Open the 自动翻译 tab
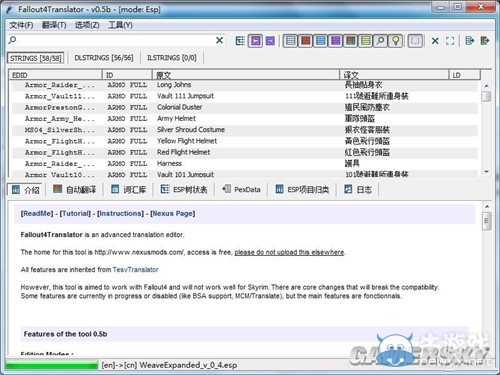500x375 pixels. click(x=75, y=190)
